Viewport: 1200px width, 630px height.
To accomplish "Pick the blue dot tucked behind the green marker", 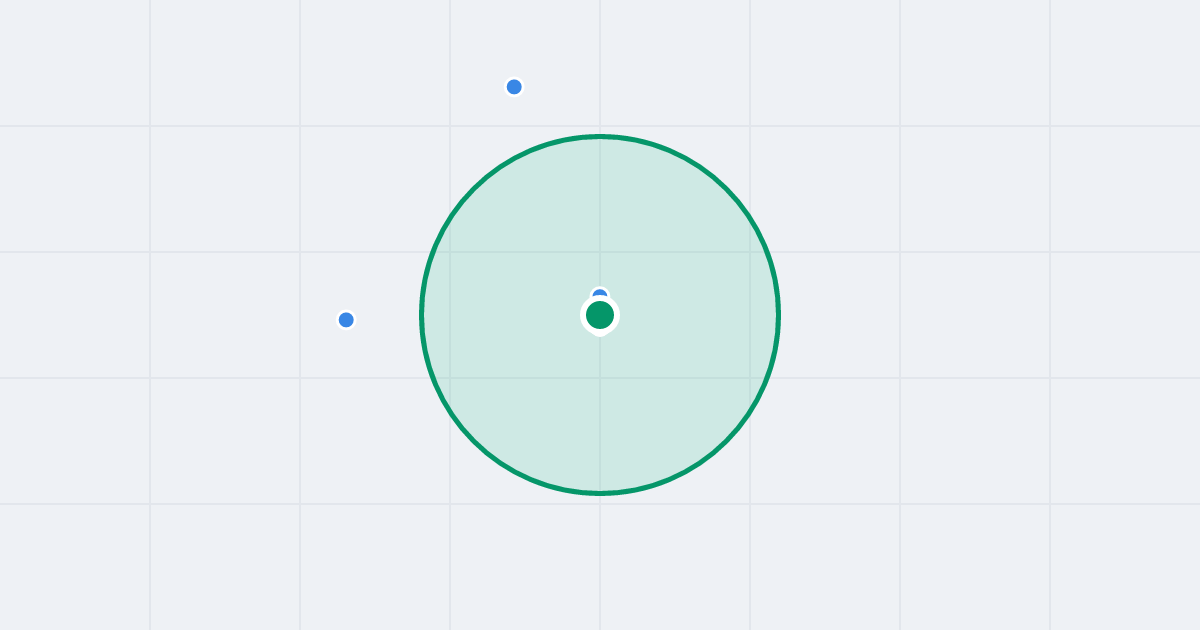I will tap(600, 293).
